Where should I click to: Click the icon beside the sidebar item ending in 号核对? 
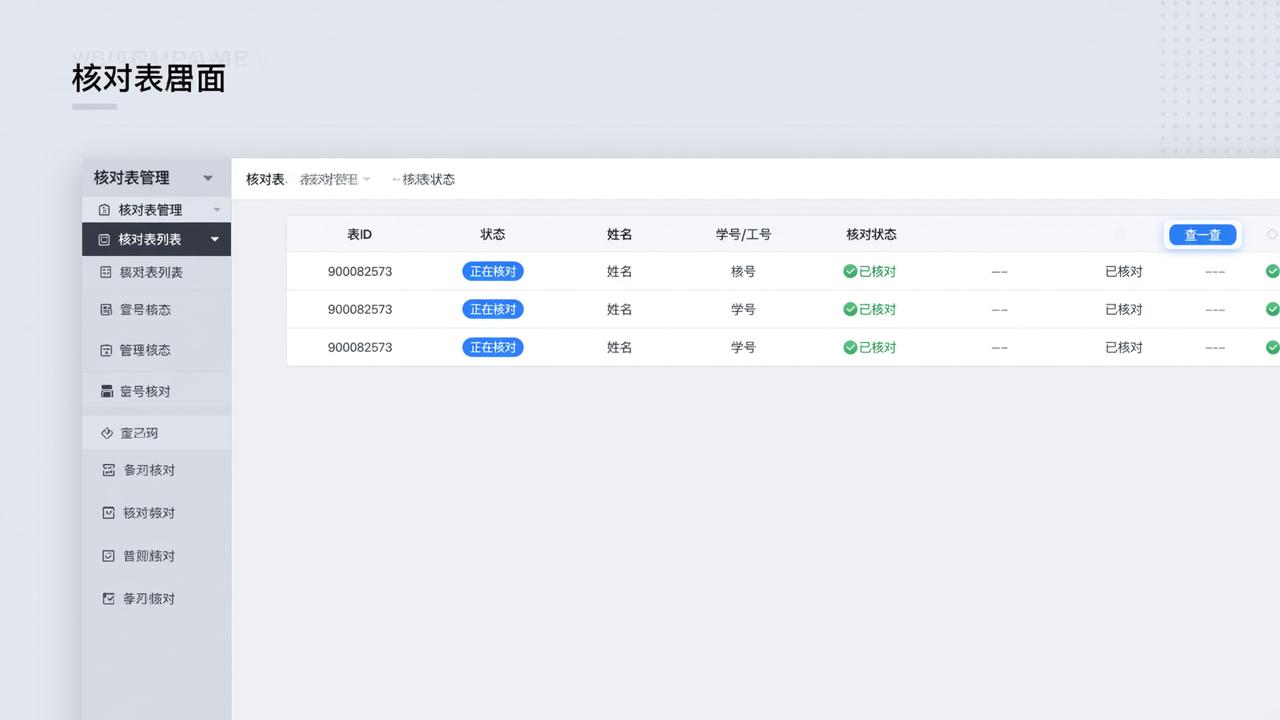[107, 391]
